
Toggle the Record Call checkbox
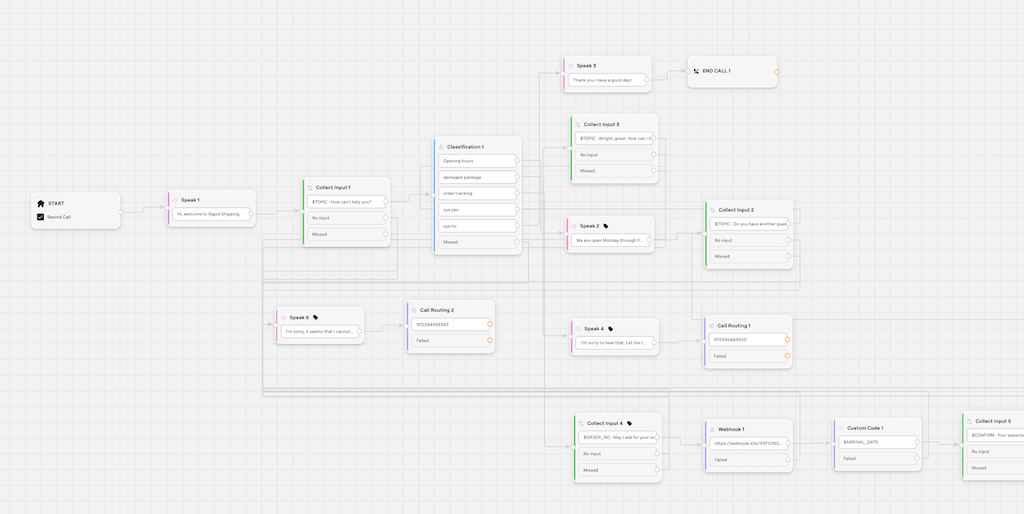click(41, 217)
